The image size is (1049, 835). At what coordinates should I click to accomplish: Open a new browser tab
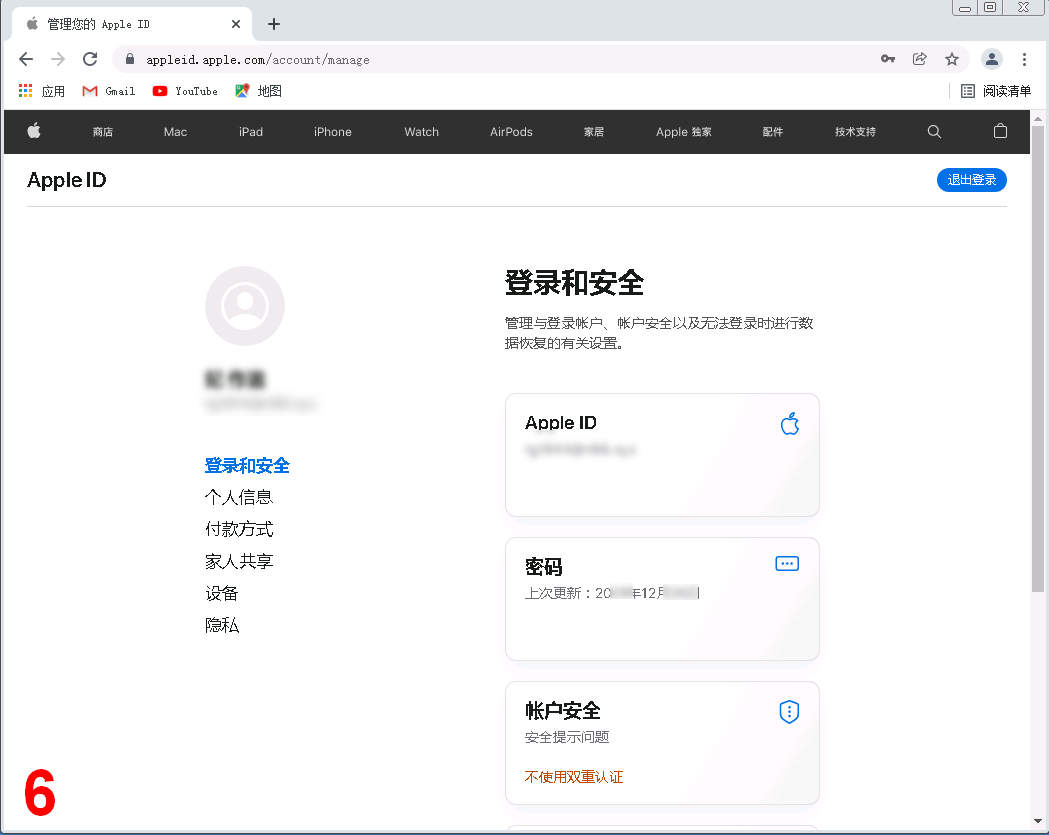tap(274, 24)
